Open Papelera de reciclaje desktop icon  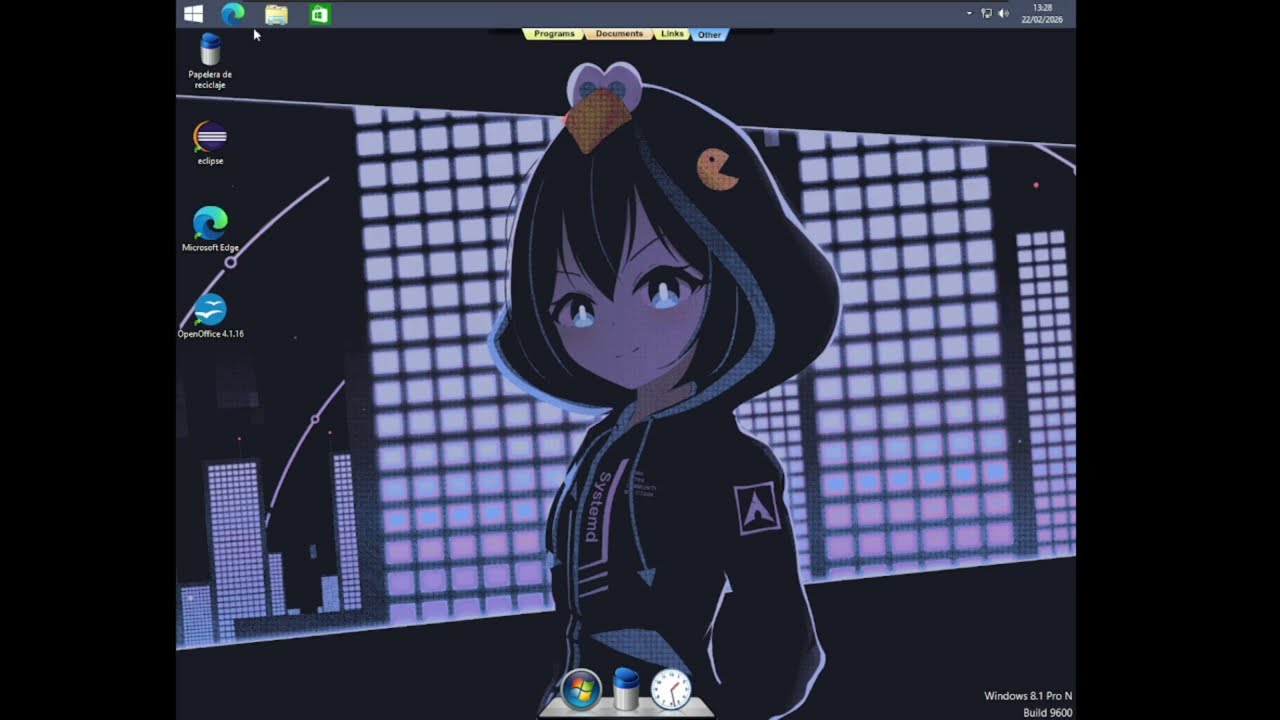[210, 61]
